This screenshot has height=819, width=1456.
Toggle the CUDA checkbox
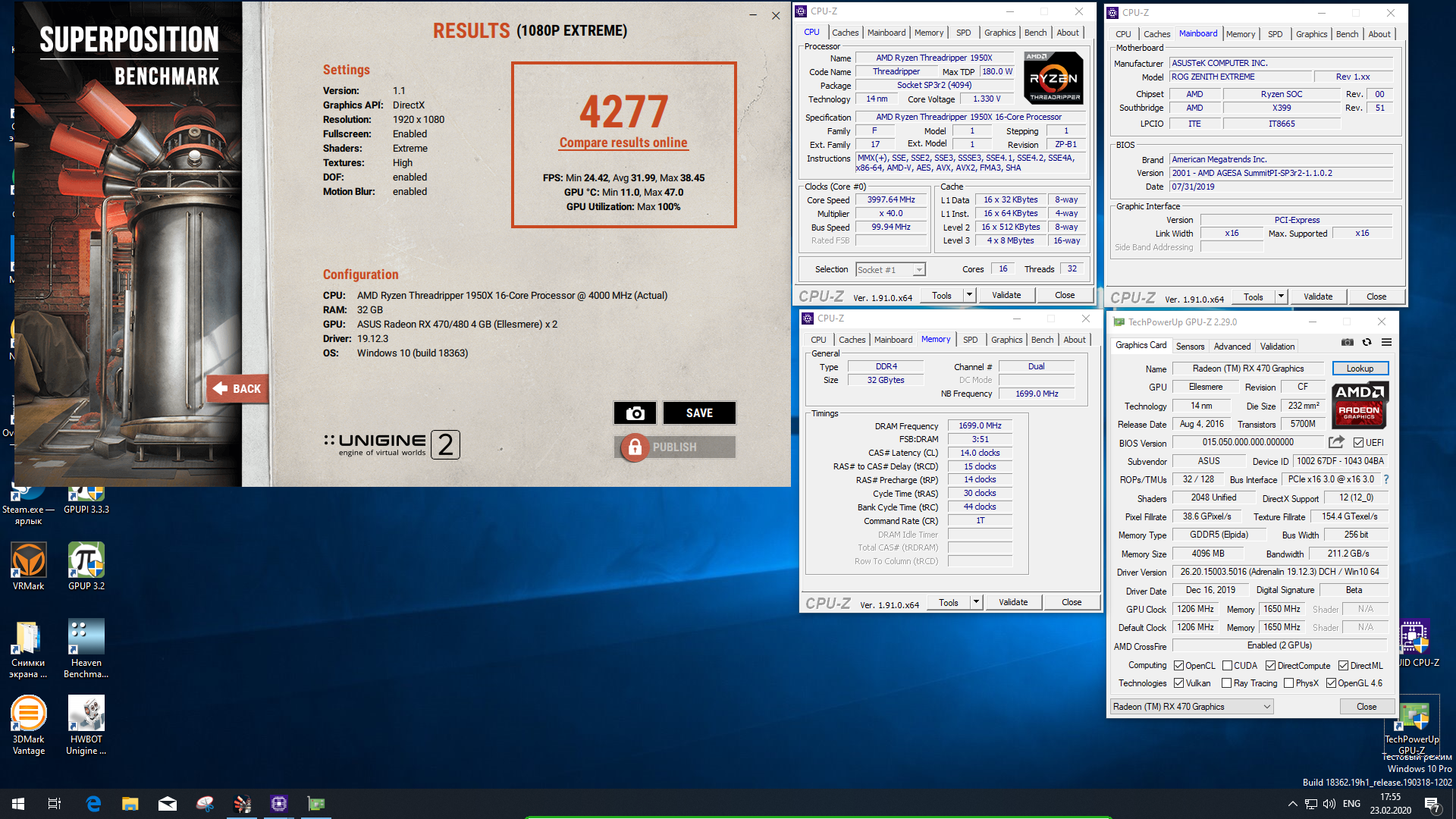1227,666
